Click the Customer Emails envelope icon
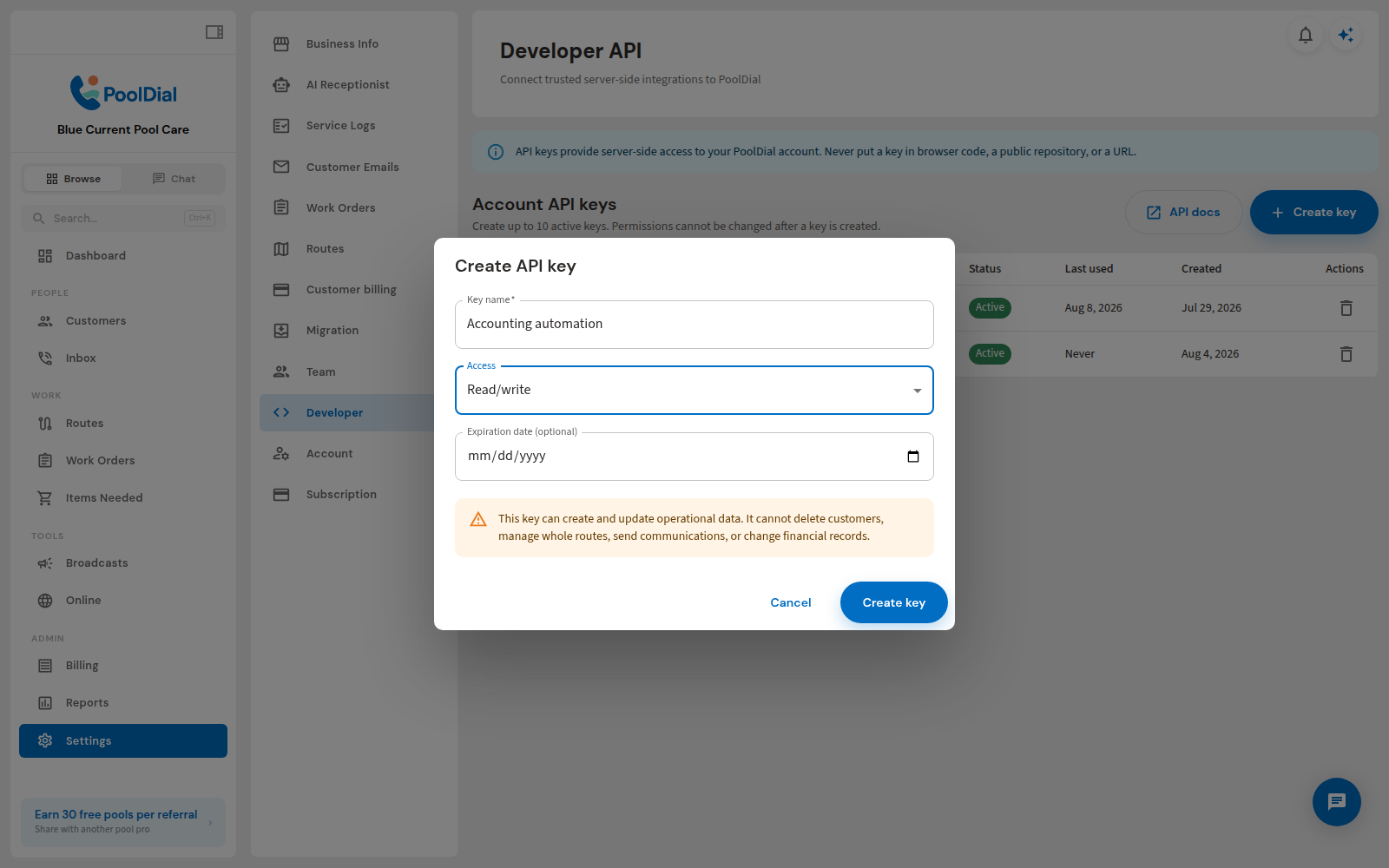This screenshot has height=868, width=1389. click(x=281, y=167)
